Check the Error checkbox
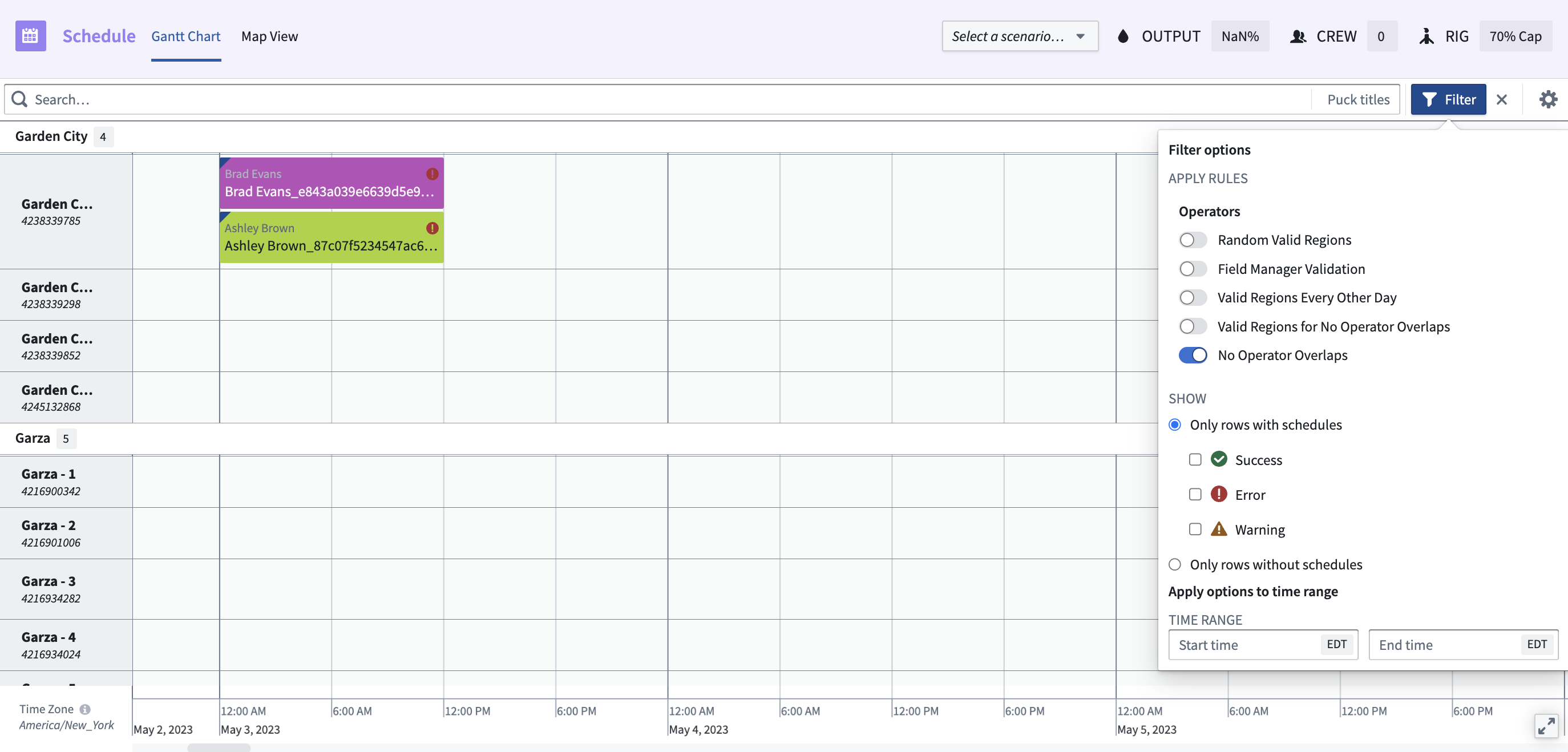The width and height of the screenshot is (1568, 752). tap(1195, 494)
